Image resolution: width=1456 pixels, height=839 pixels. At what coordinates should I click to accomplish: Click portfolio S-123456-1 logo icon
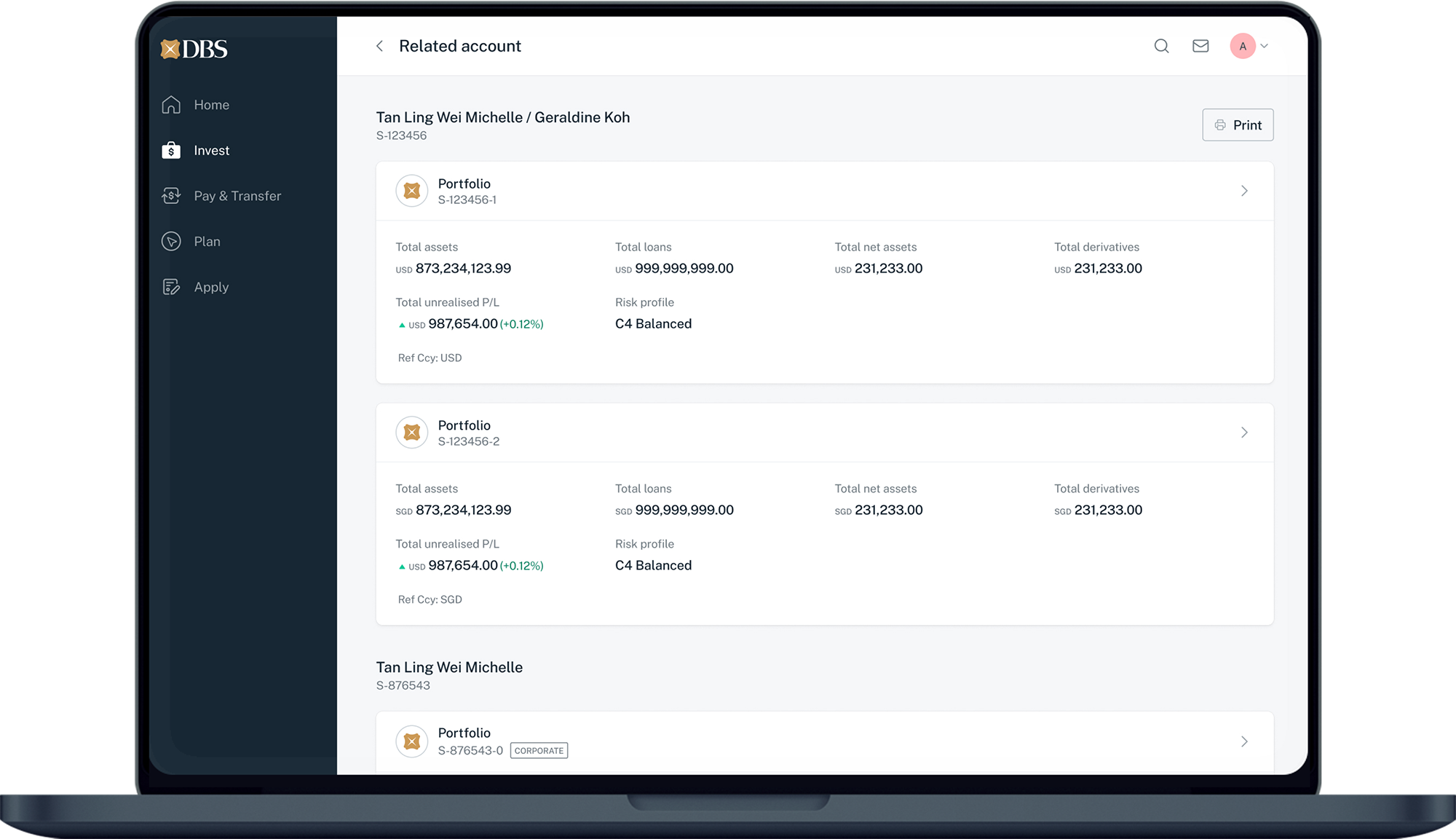411,191
